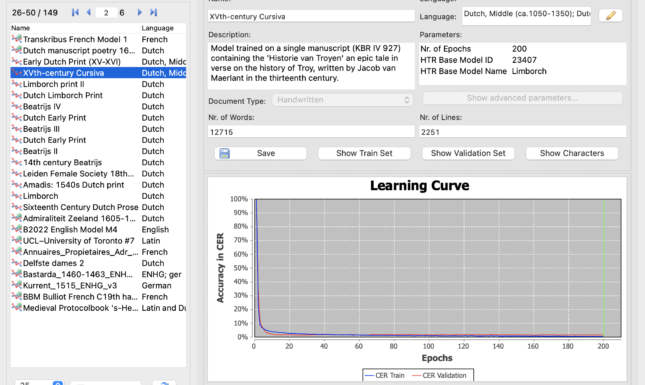Click the page number field showing 2
This screenshot has width=645, height=385.
pyautogui.click(x=106, y=13)
